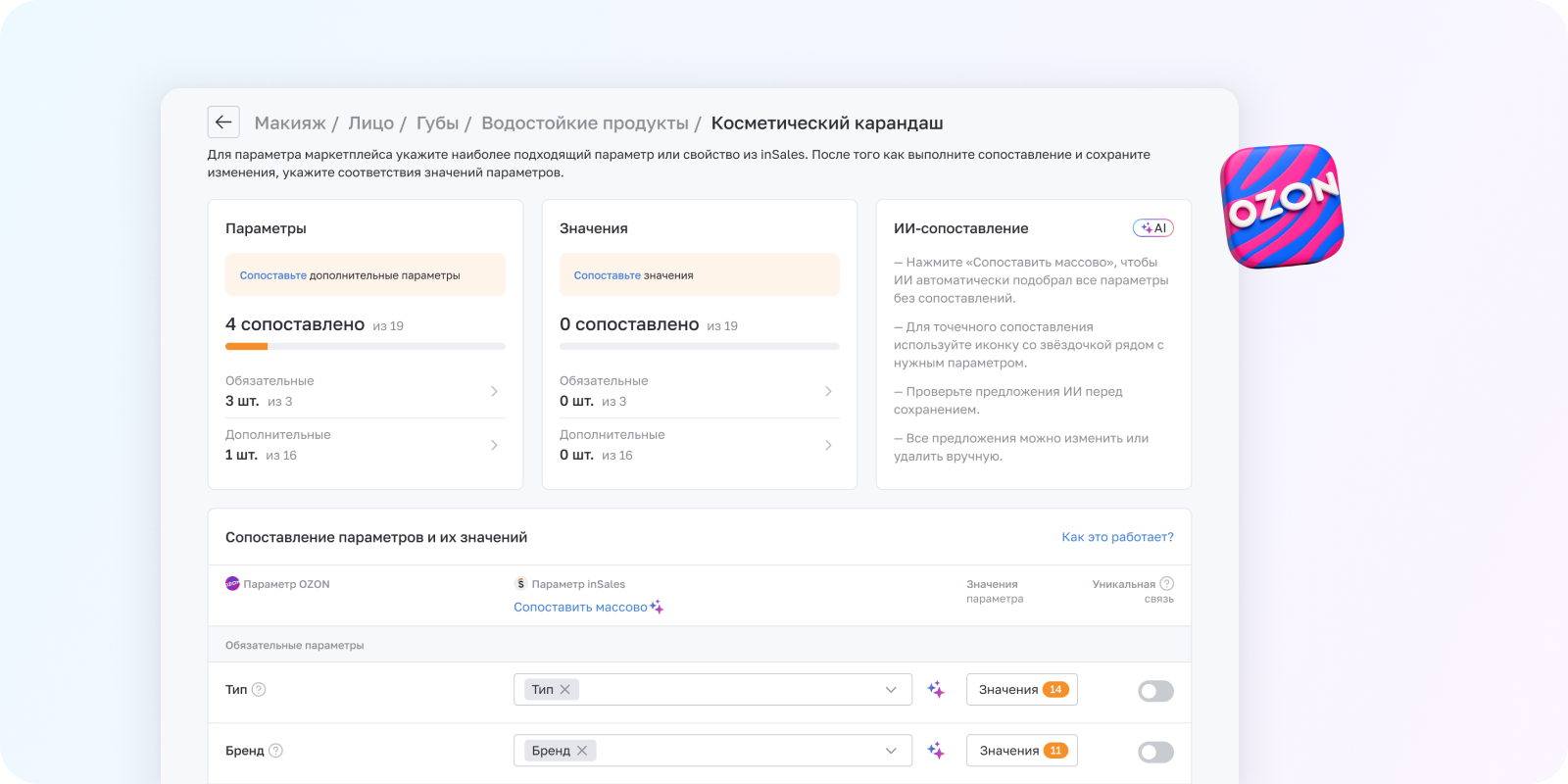This screenshot has height=784, width=1568.
Task: Click the 0 сопоставлено counter
Action: pyautogui.click(x=629, y=324)
